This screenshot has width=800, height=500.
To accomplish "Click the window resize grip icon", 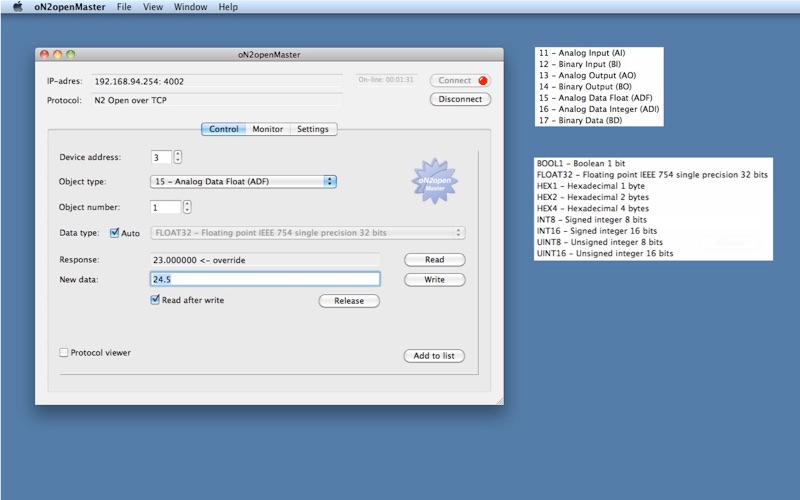I will (x=499, y=401).
